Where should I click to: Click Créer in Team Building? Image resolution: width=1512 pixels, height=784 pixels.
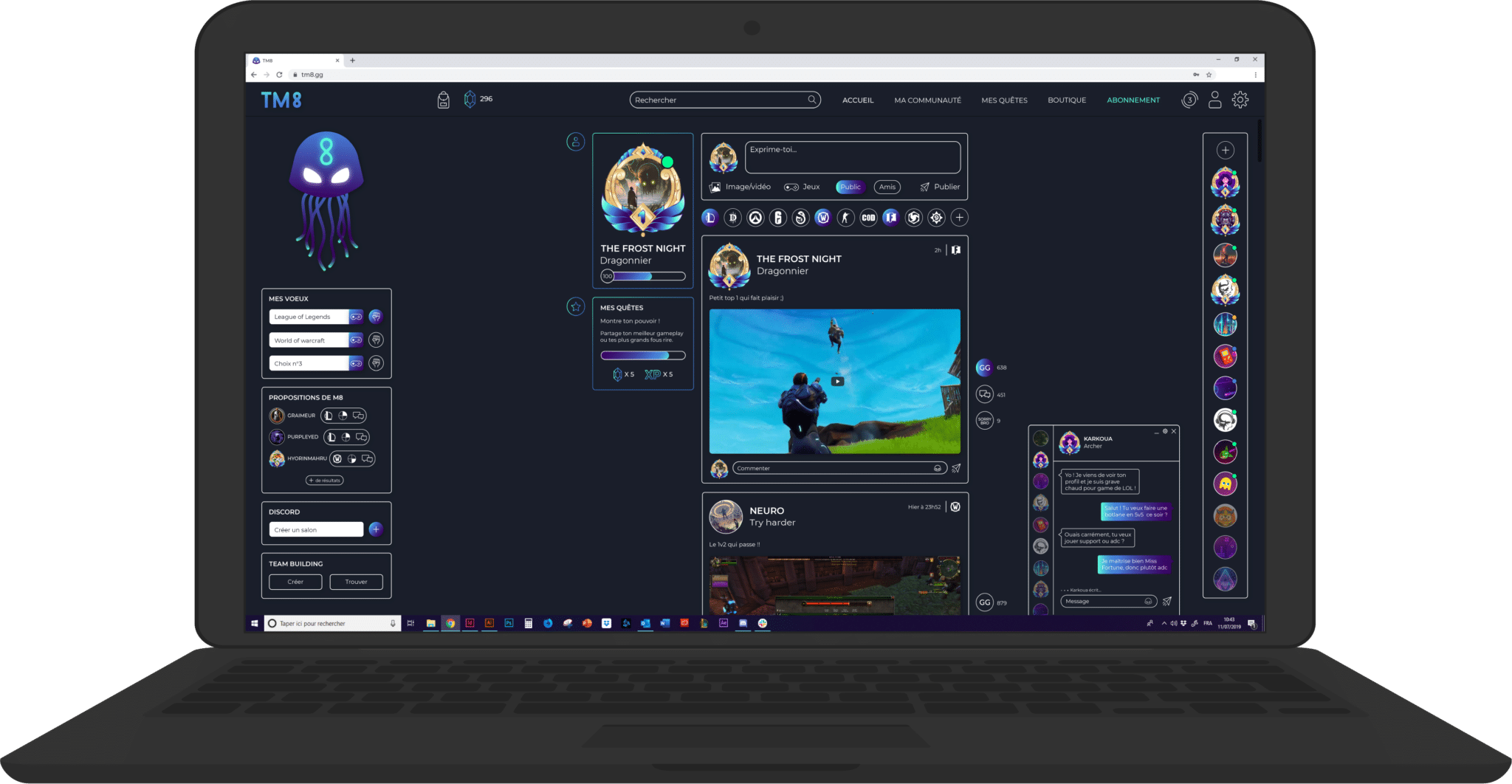coord(295,582)
